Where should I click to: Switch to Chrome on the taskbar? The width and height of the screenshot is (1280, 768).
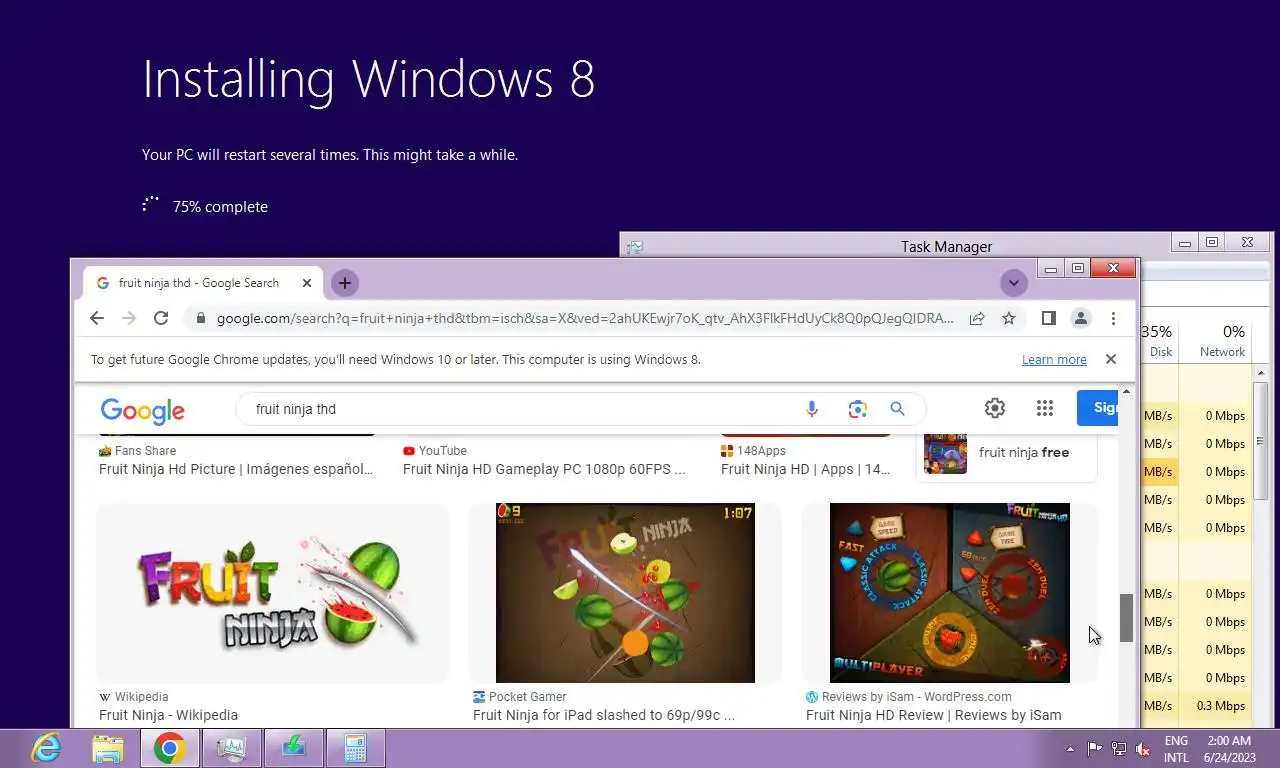pos(169,748)
